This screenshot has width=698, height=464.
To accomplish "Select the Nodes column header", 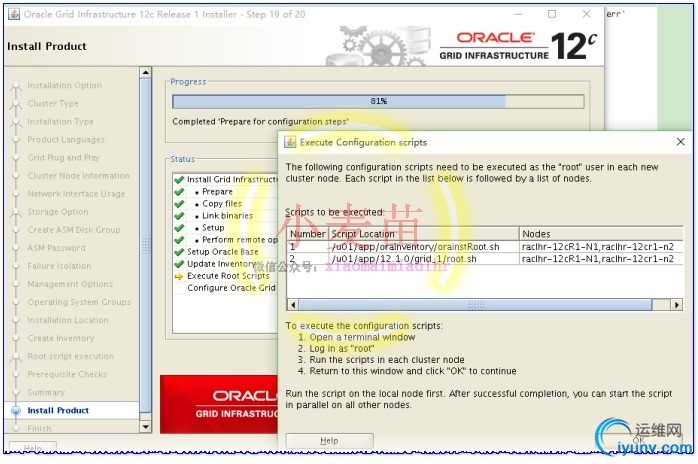I will pyautogui.click(x=601, y=234).
